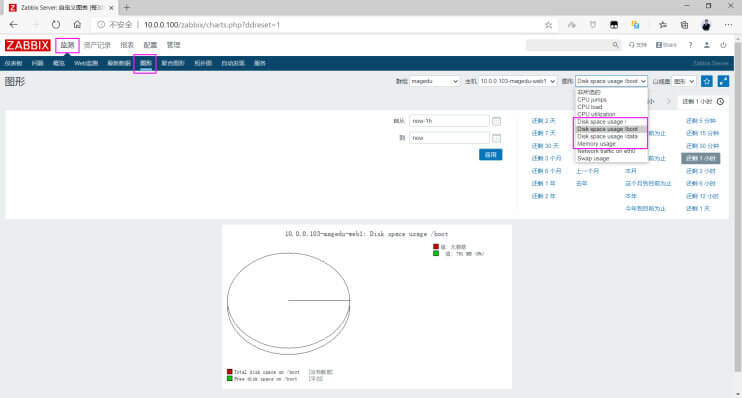Click the now-1h from input field
The height and width of the screenshot is (398, 742).
(x=449, y=121)
